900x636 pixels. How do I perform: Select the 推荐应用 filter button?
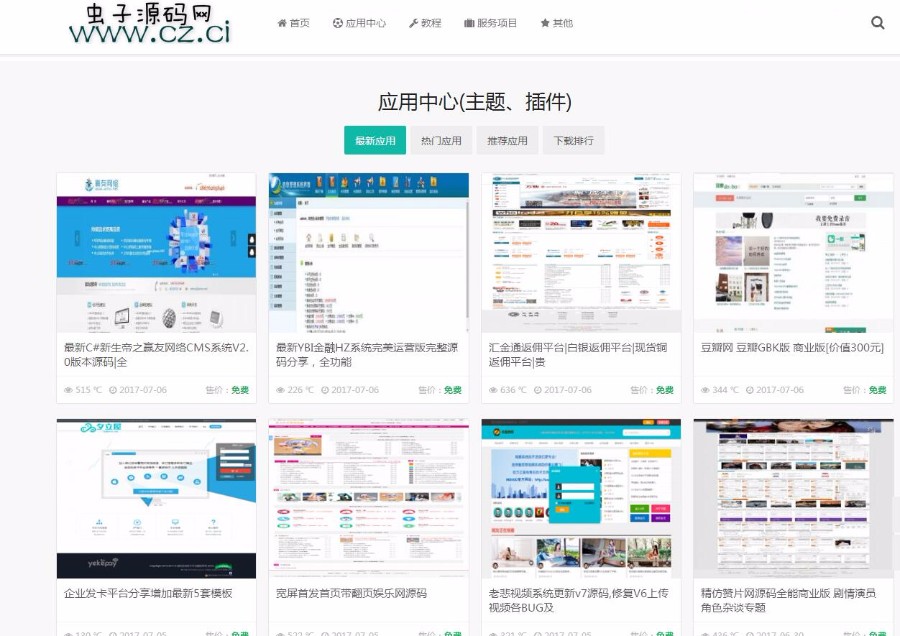(x=505, y=140)
